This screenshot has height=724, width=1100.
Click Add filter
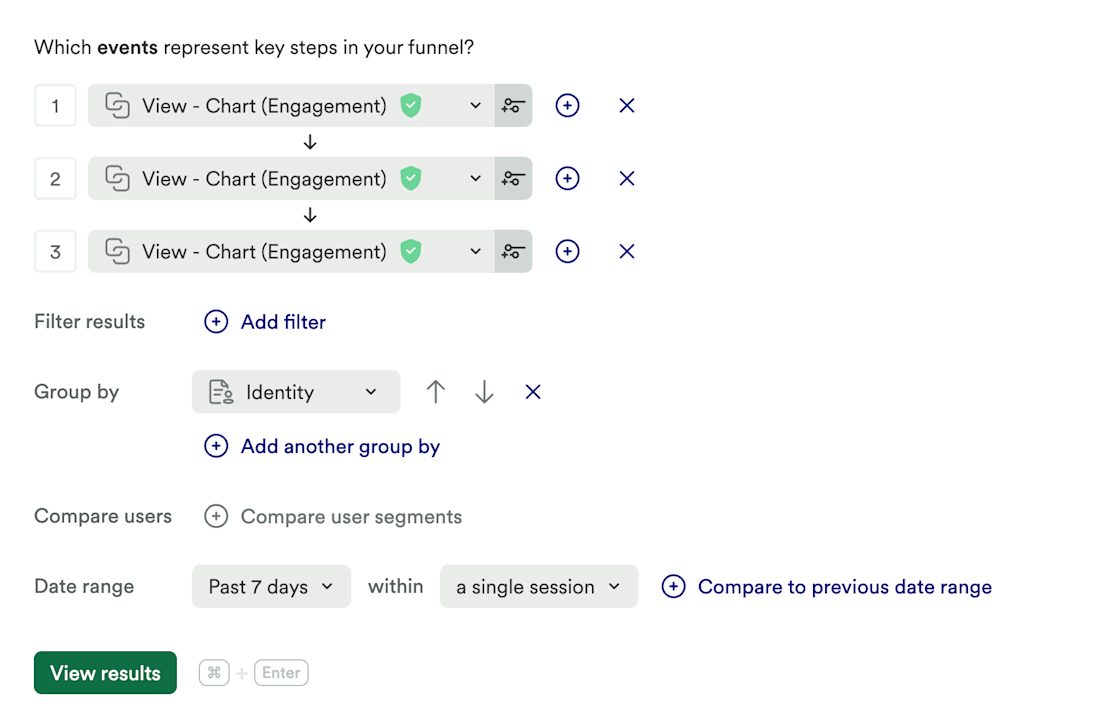point(266,322)
